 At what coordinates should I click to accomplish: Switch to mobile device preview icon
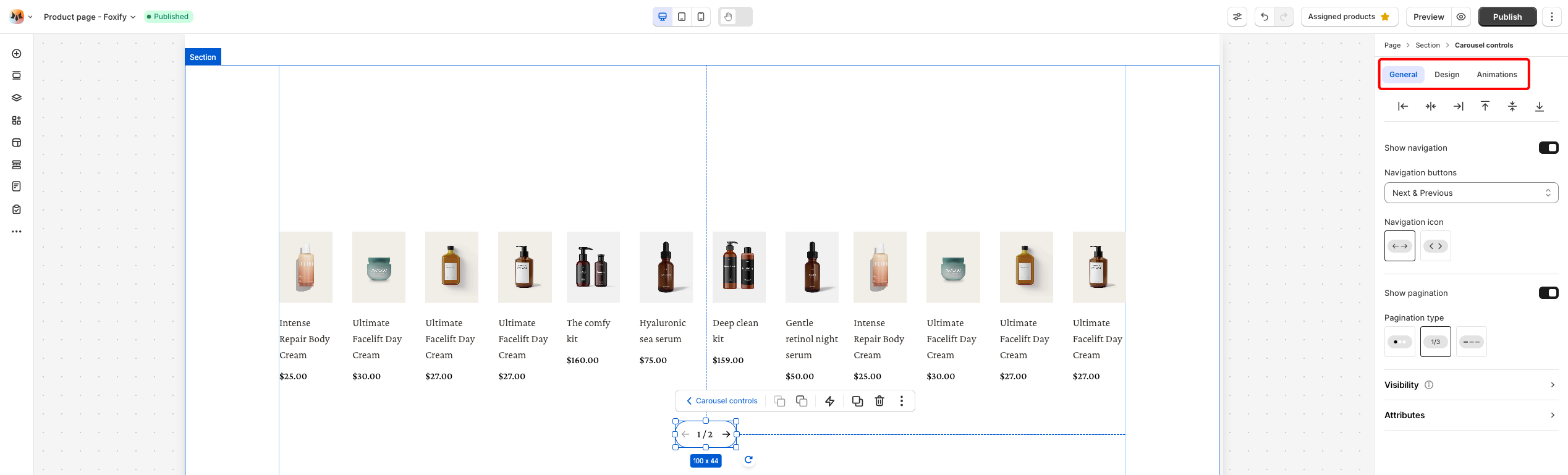pyautogui.click(x=700, y=17)
